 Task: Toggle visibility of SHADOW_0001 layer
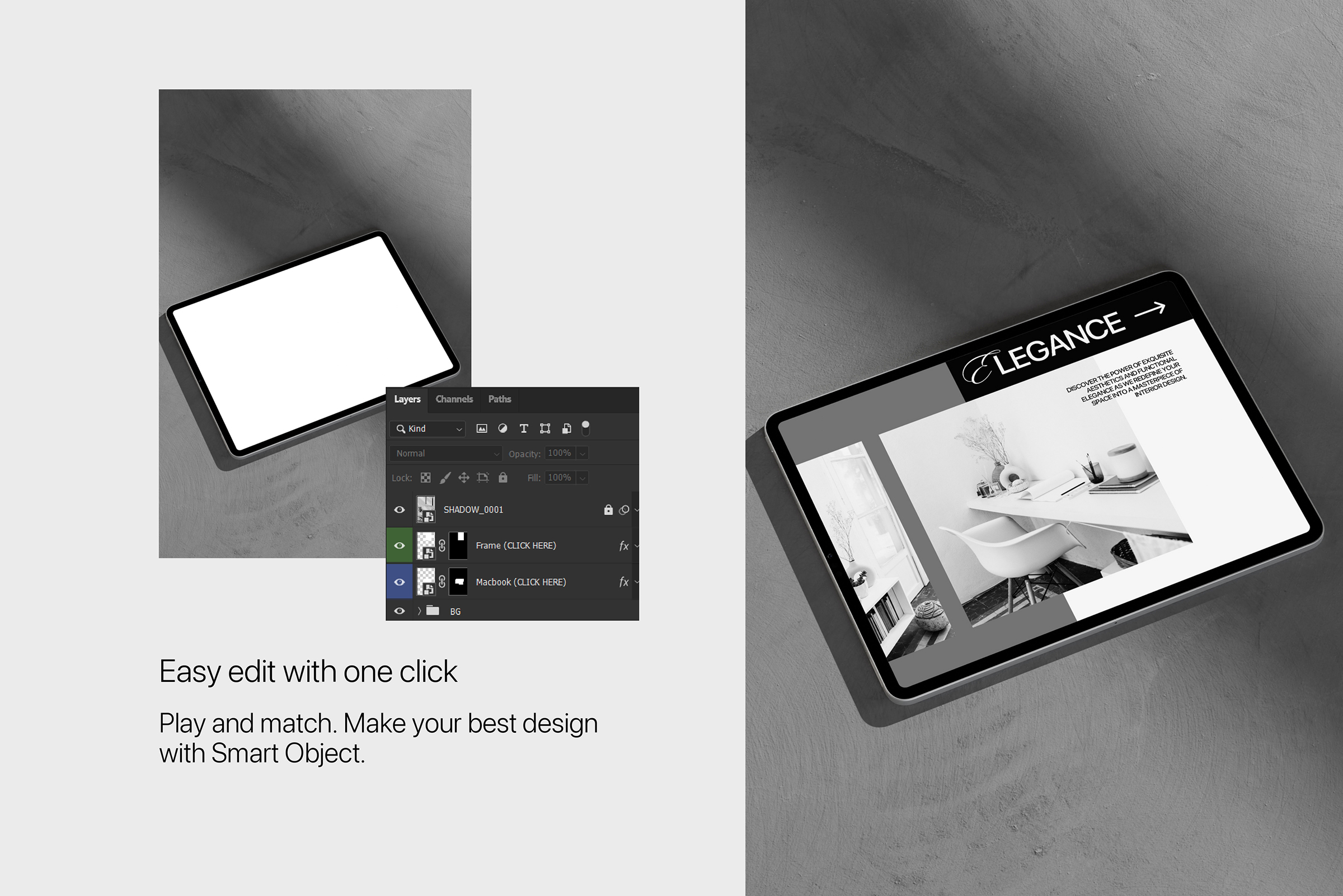[x=398, y=510]
